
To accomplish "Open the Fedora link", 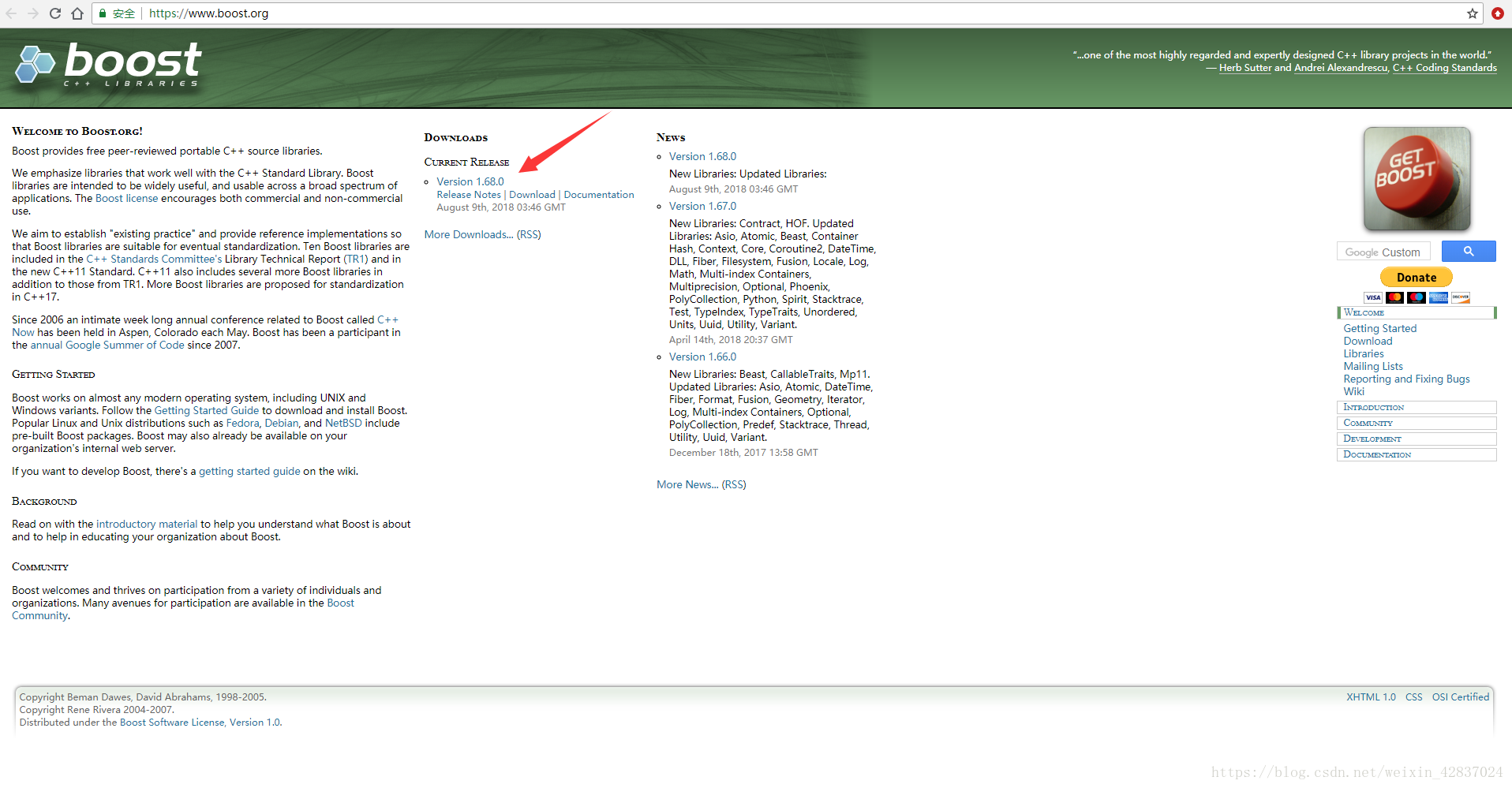I will click(x=243, y=423).
